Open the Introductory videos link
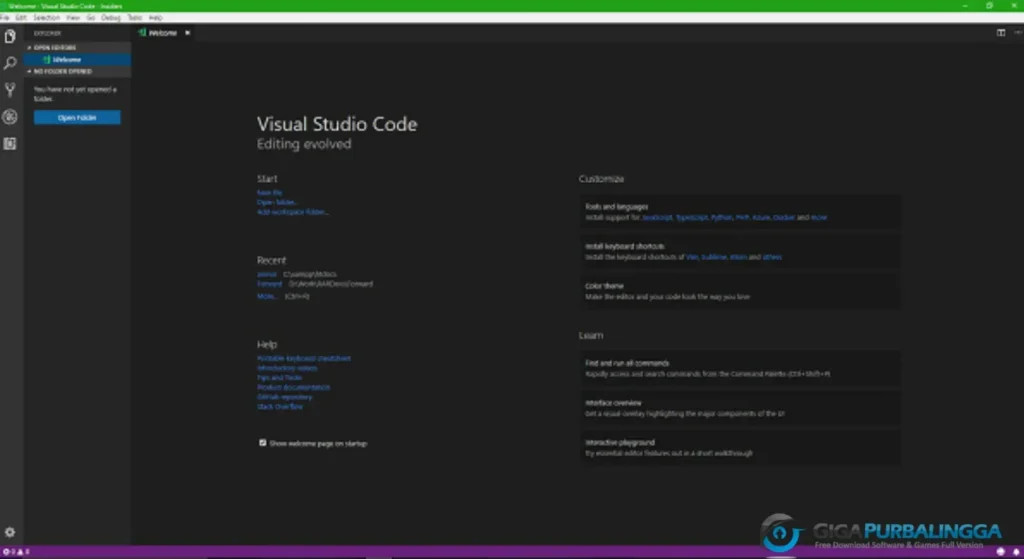 (287, 368)
